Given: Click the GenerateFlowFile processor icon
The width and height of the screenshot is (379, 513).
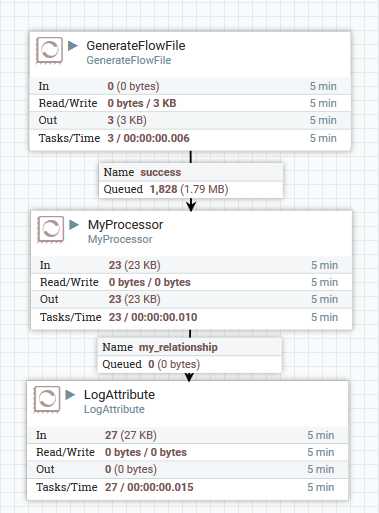Looking at the screenshot, I should [x=49, y=50].
